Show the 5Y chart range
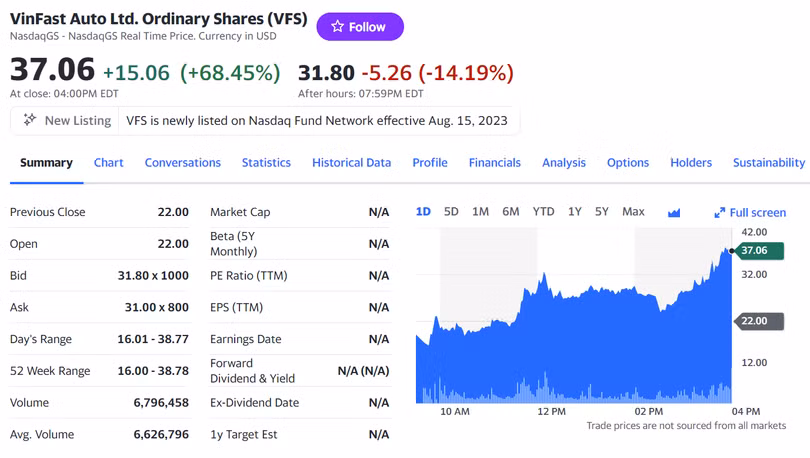Screen dimensions: 810x458 (x=601, y=211)
